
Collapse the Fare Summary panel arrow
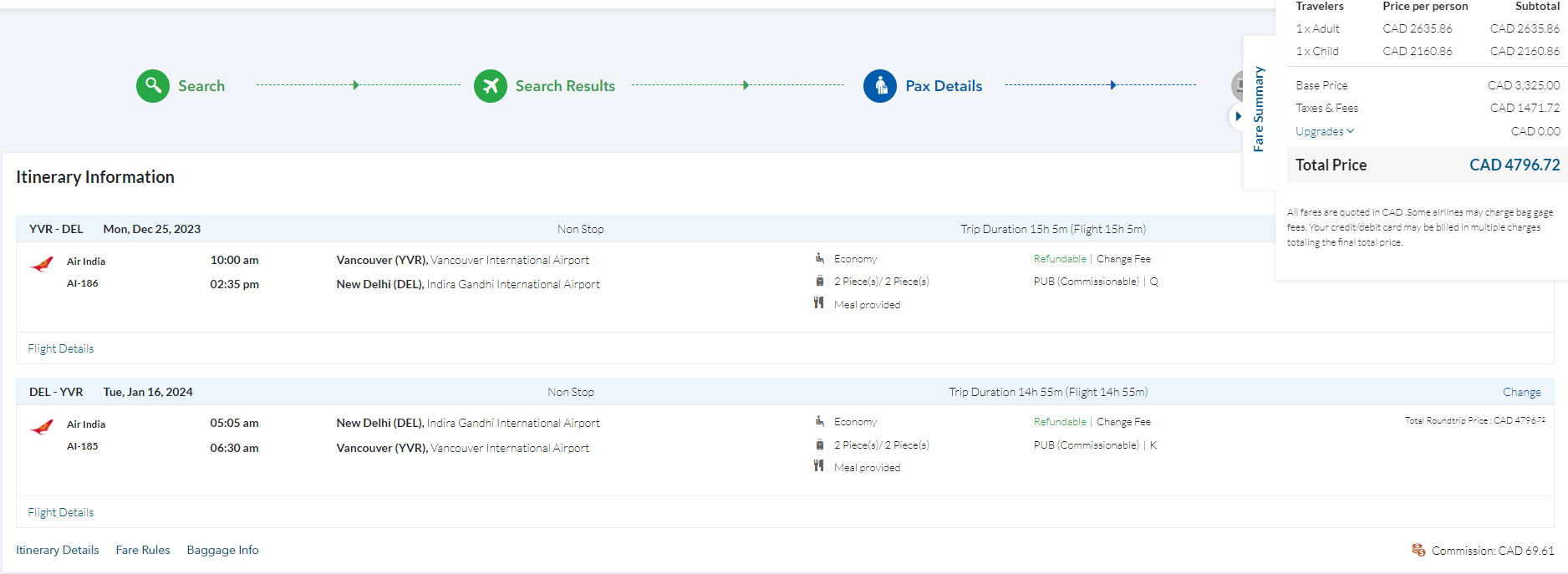click(x=1238, y=116)
